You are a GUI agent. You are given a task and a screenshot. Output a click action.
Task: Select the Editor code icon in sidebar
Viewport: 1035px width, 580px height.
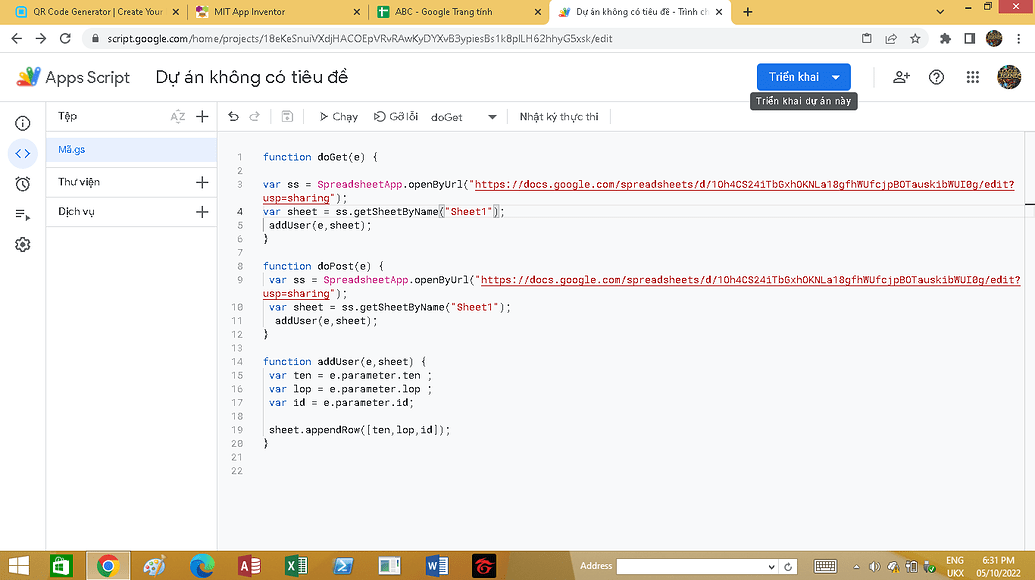(22, 153)
